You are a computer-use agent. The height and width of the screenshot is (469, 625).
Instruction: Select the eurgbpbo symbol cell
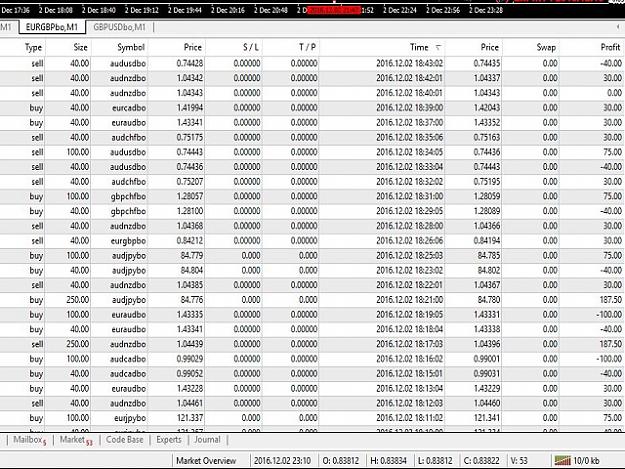click(128, 241)
